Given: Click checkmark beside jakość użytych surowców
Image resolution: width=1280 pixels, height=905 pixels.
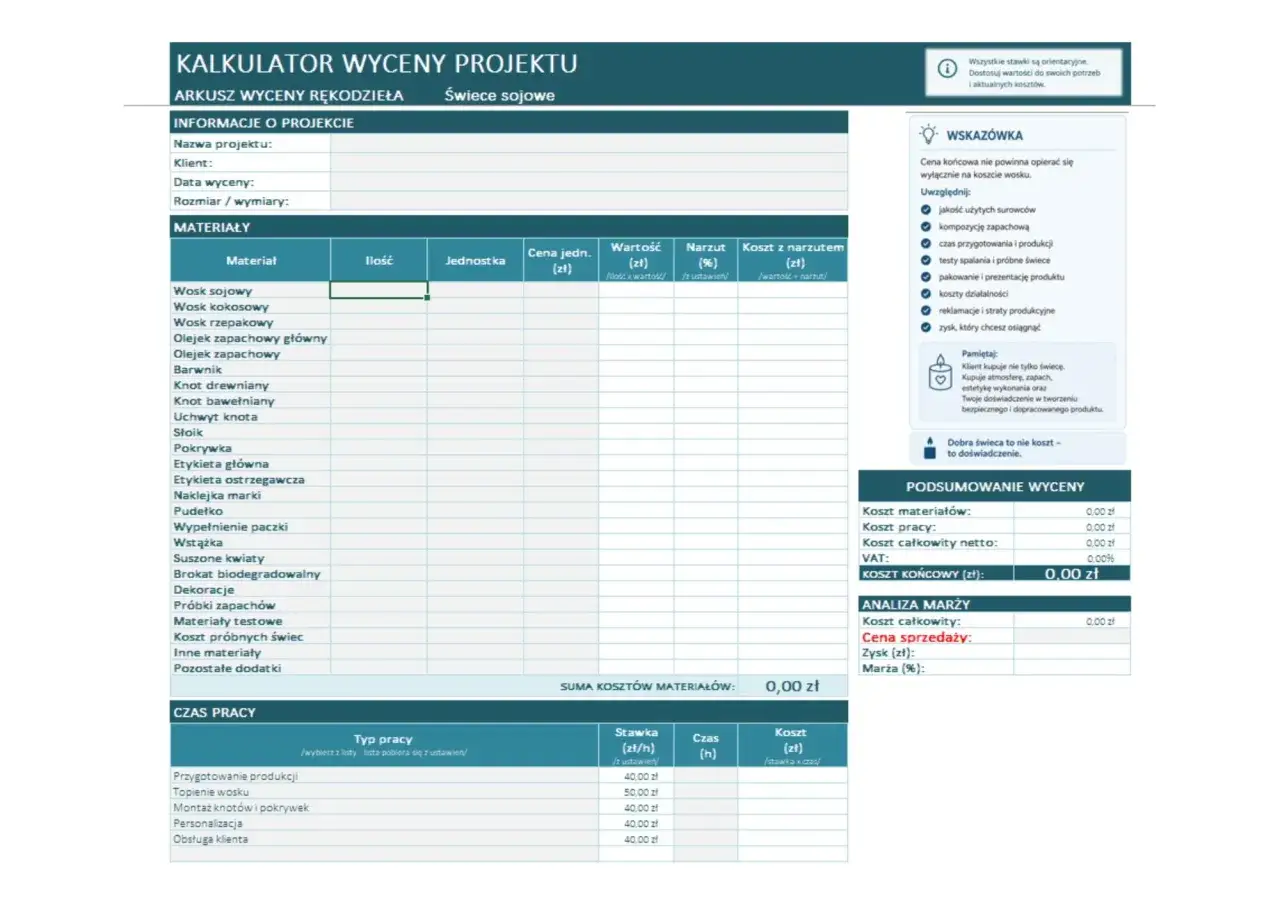Looking at the screenshot, I should [926, 210].
